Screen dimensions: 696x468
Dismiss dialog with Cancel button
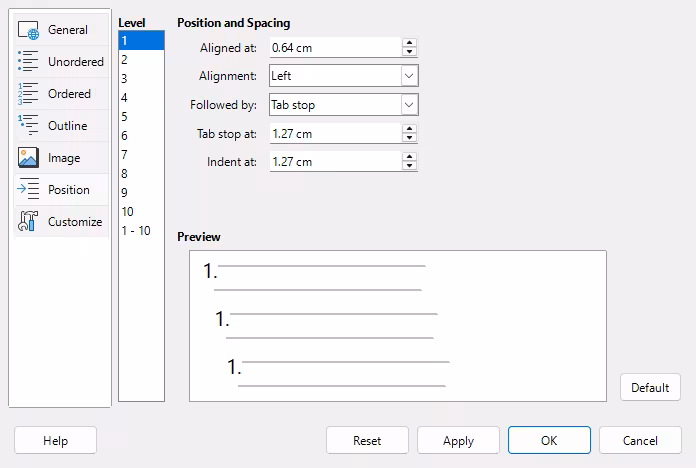[x=640, y=440]
